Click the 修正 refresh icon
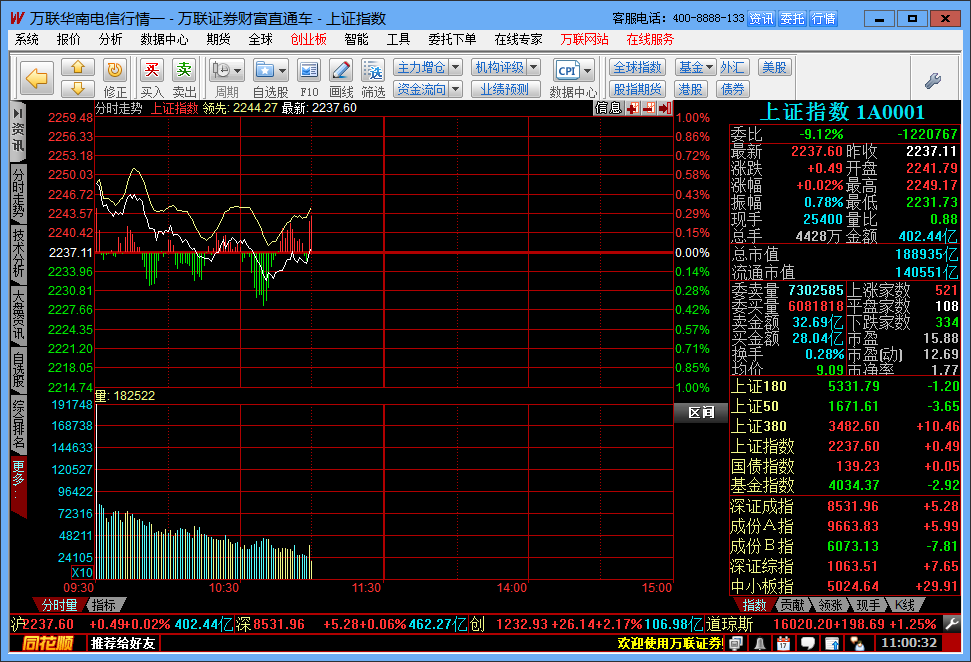Viewport: 971px width, 662px height. (x=115, y=70)
